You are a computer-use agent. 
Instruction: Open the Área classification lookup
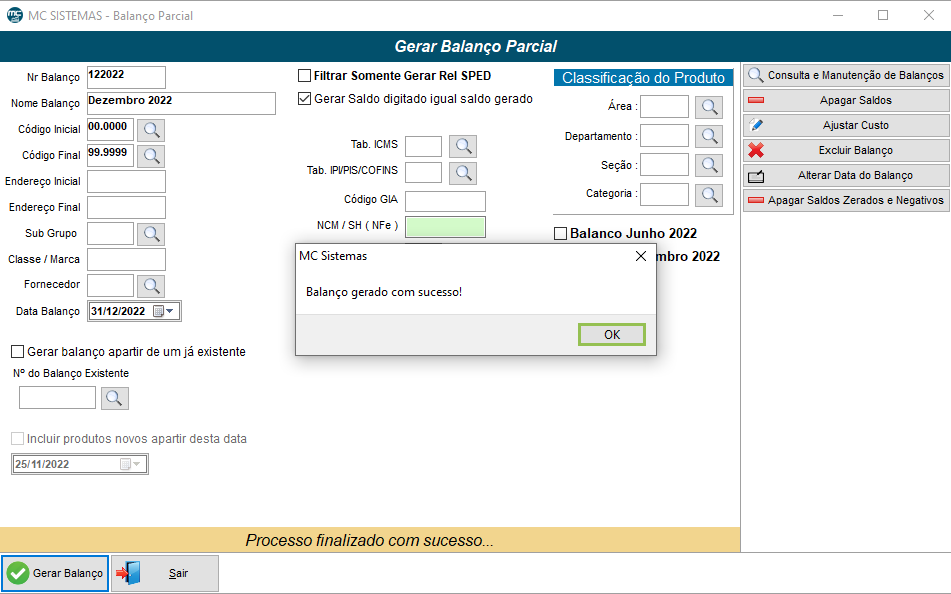click(708, 107)
